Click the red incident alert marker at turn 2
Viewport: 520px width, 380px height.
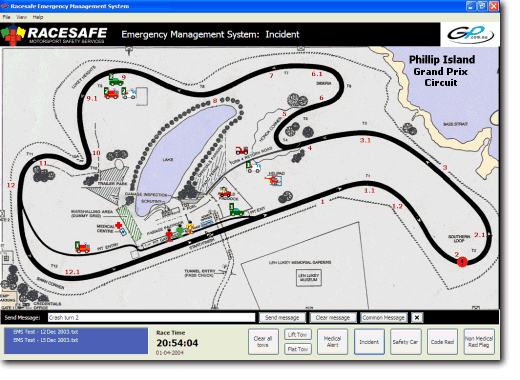pos(462,262)
